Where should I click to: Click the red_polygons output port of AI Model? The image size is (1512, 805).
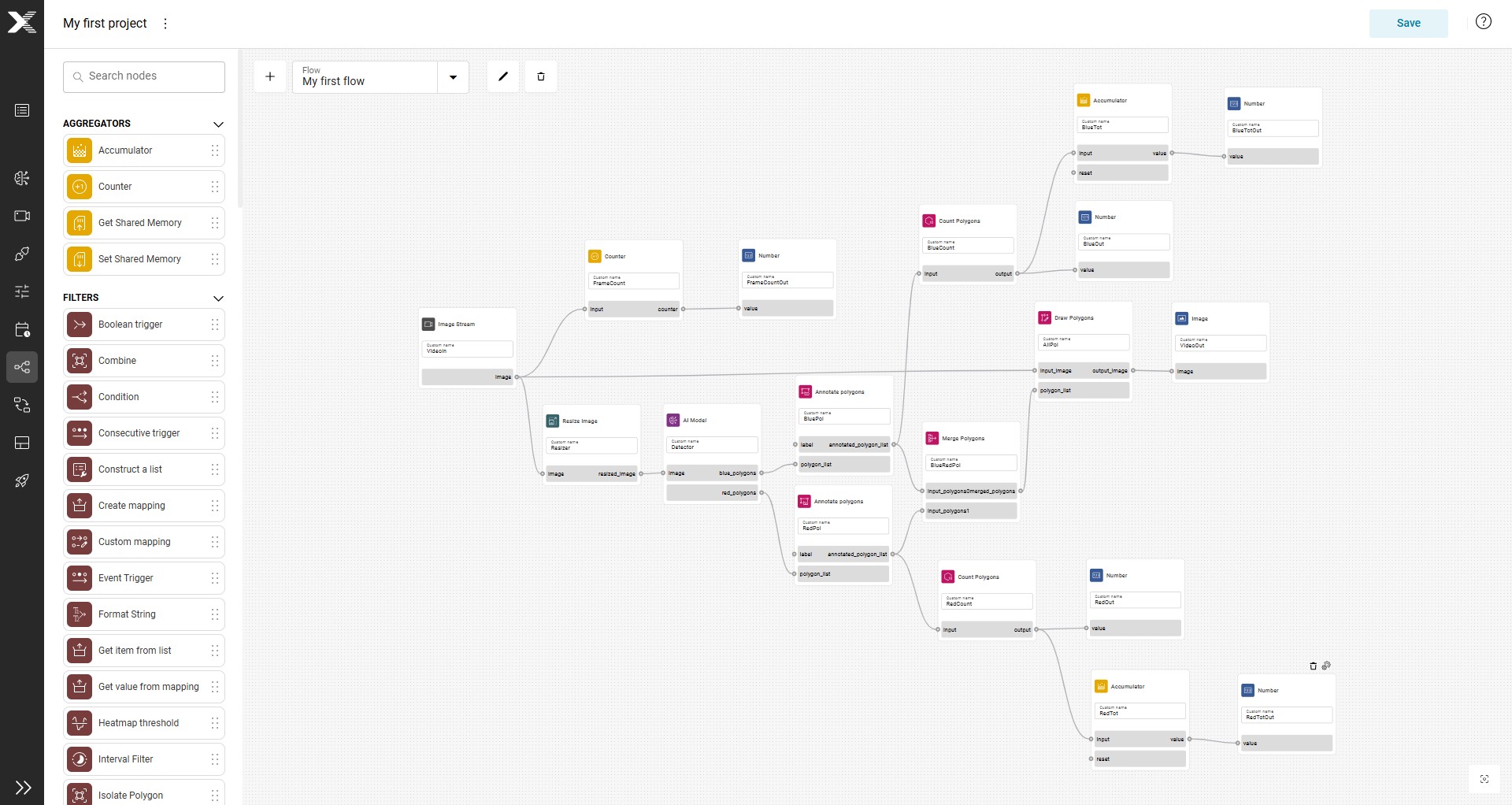point(761,493)
